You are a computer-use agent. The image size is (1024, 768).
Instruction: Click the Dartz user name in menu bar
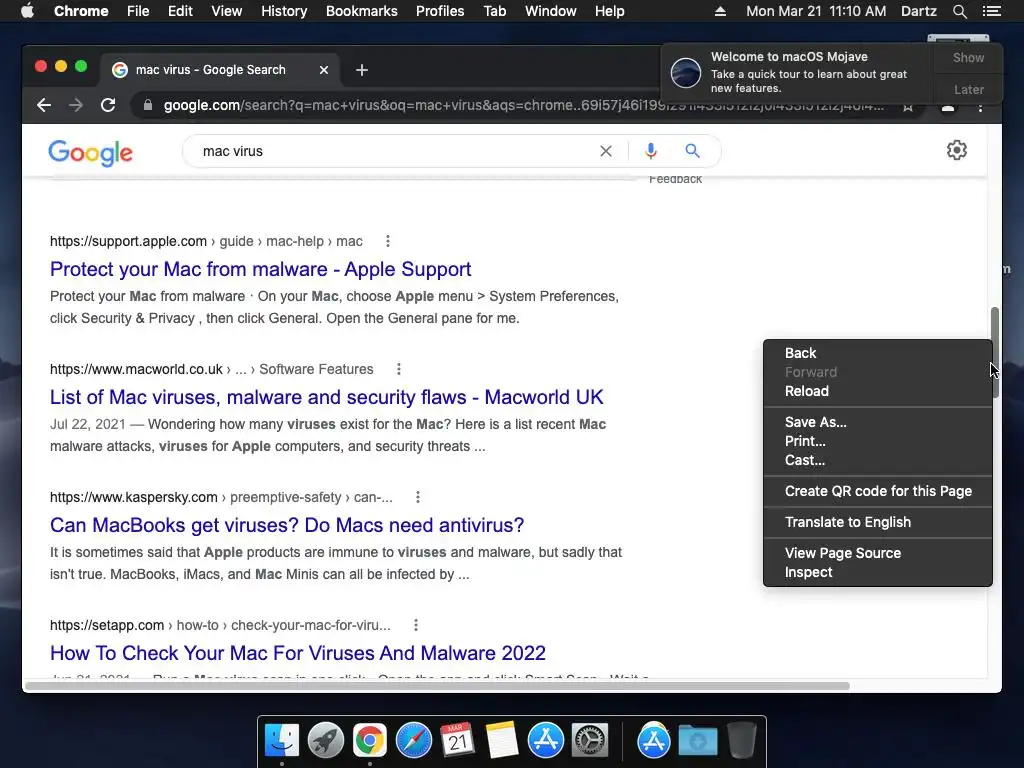tap(918, 11)
